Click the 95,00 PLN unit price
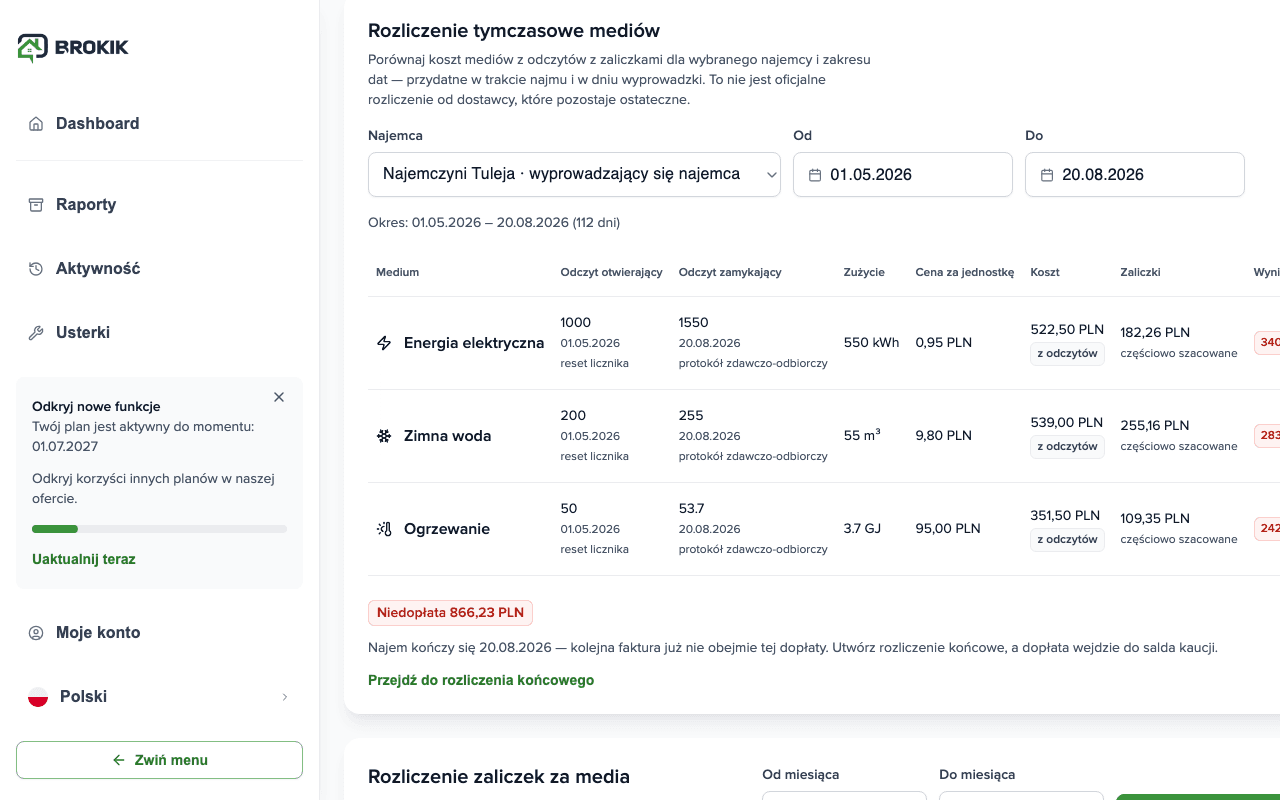The image size is (1280, 800). tap(948, 528)
